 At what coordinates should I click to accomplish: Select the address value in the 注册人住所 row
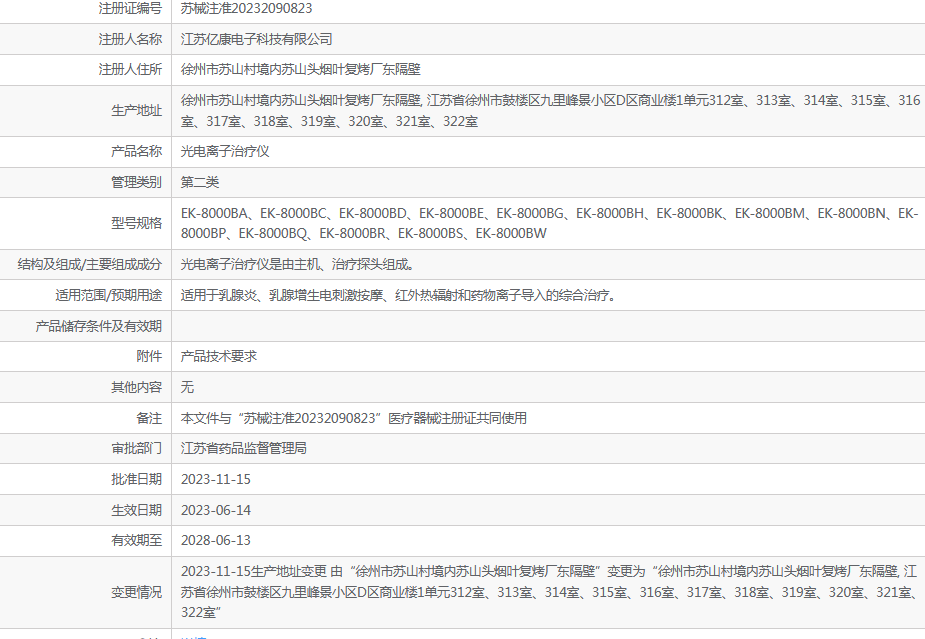point(300,70)
